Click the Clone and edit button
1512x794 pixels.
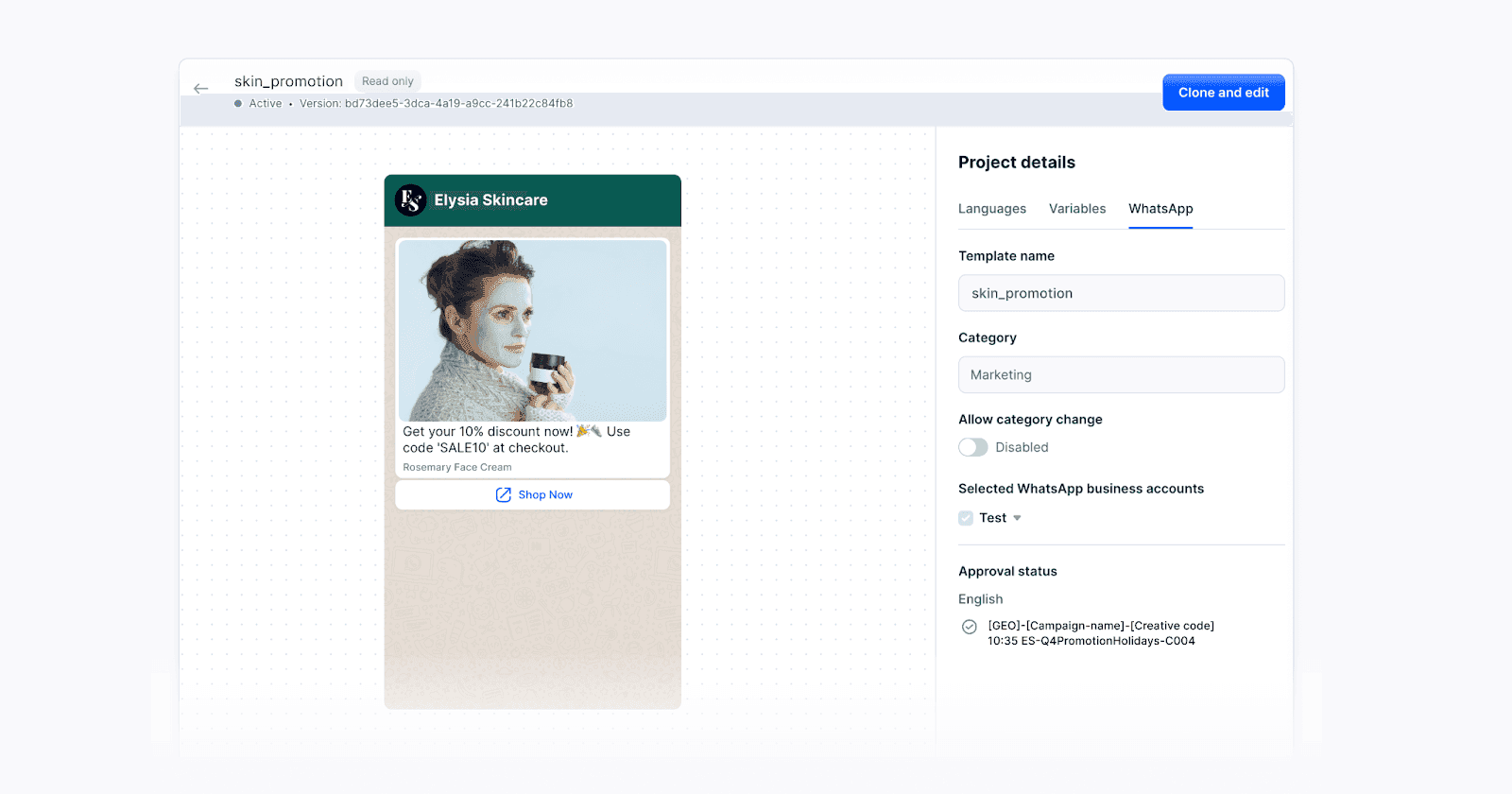point(1224,93)
